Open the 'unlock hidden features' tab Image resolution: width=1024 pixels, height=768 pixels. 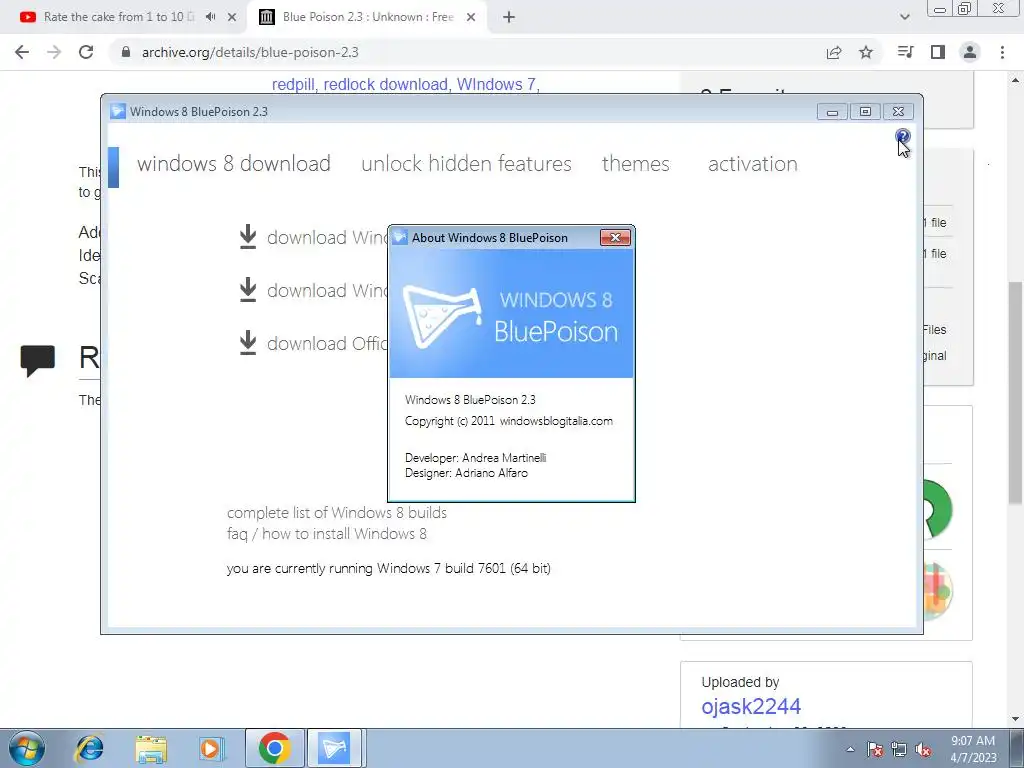[466, 164]
